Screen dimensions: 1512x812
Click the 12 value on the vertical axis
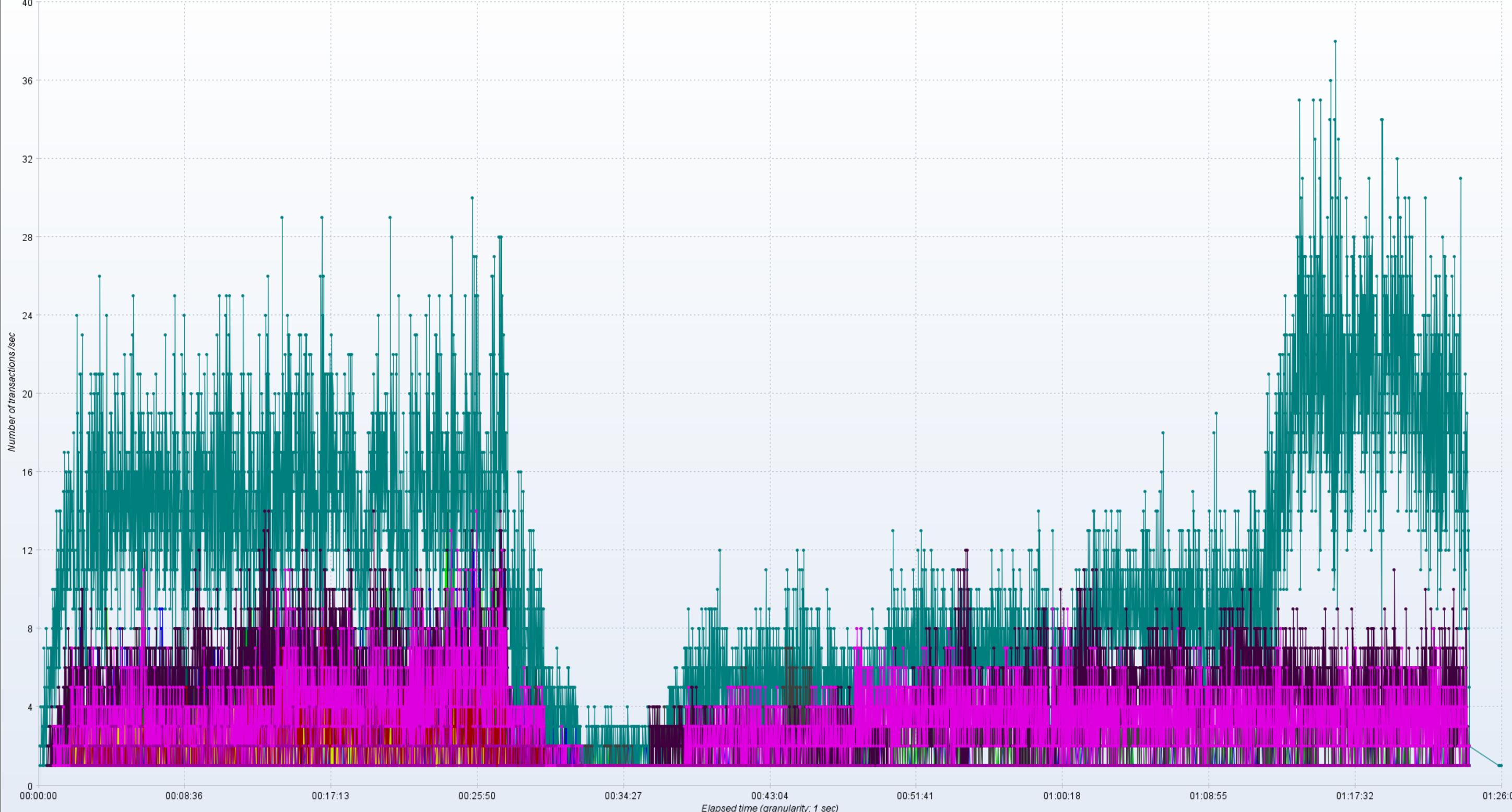[27, 551]
